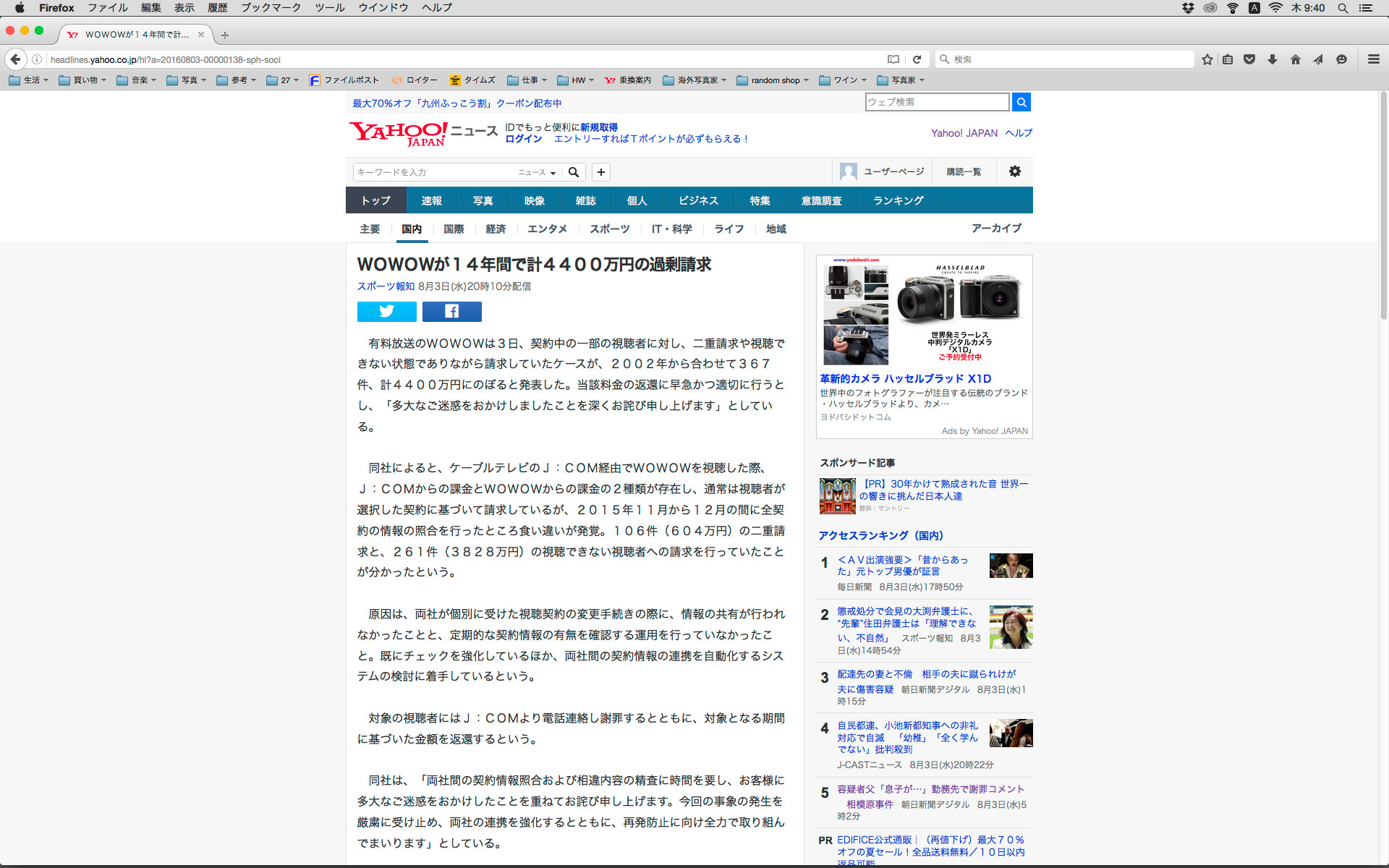Expand the ニュース search category dropdown

537,172
